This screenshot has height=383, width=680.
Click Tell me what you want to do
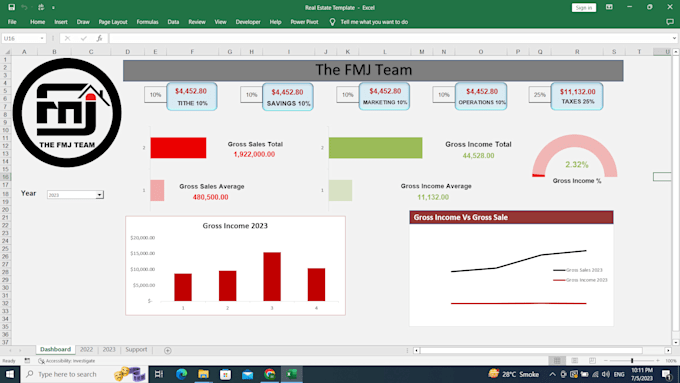pos(374,22)
